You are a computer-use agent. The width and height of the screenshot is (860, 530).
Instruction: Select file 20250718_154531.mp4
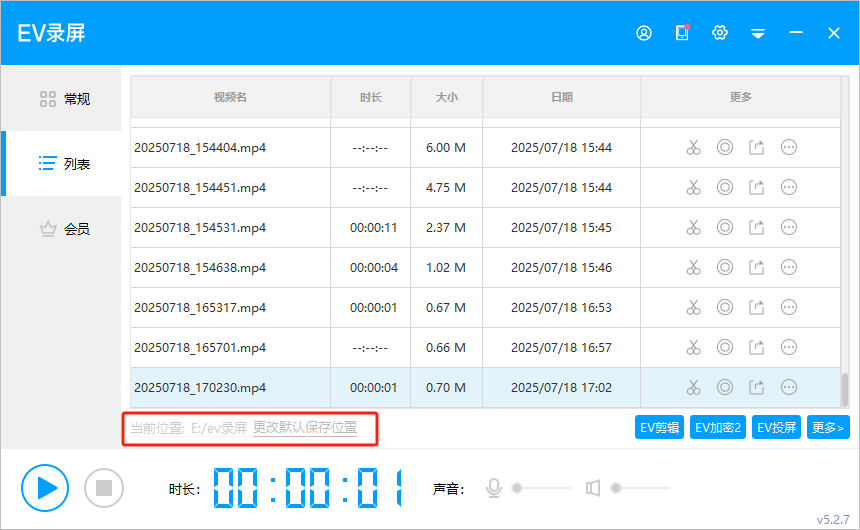pos(200,228)
